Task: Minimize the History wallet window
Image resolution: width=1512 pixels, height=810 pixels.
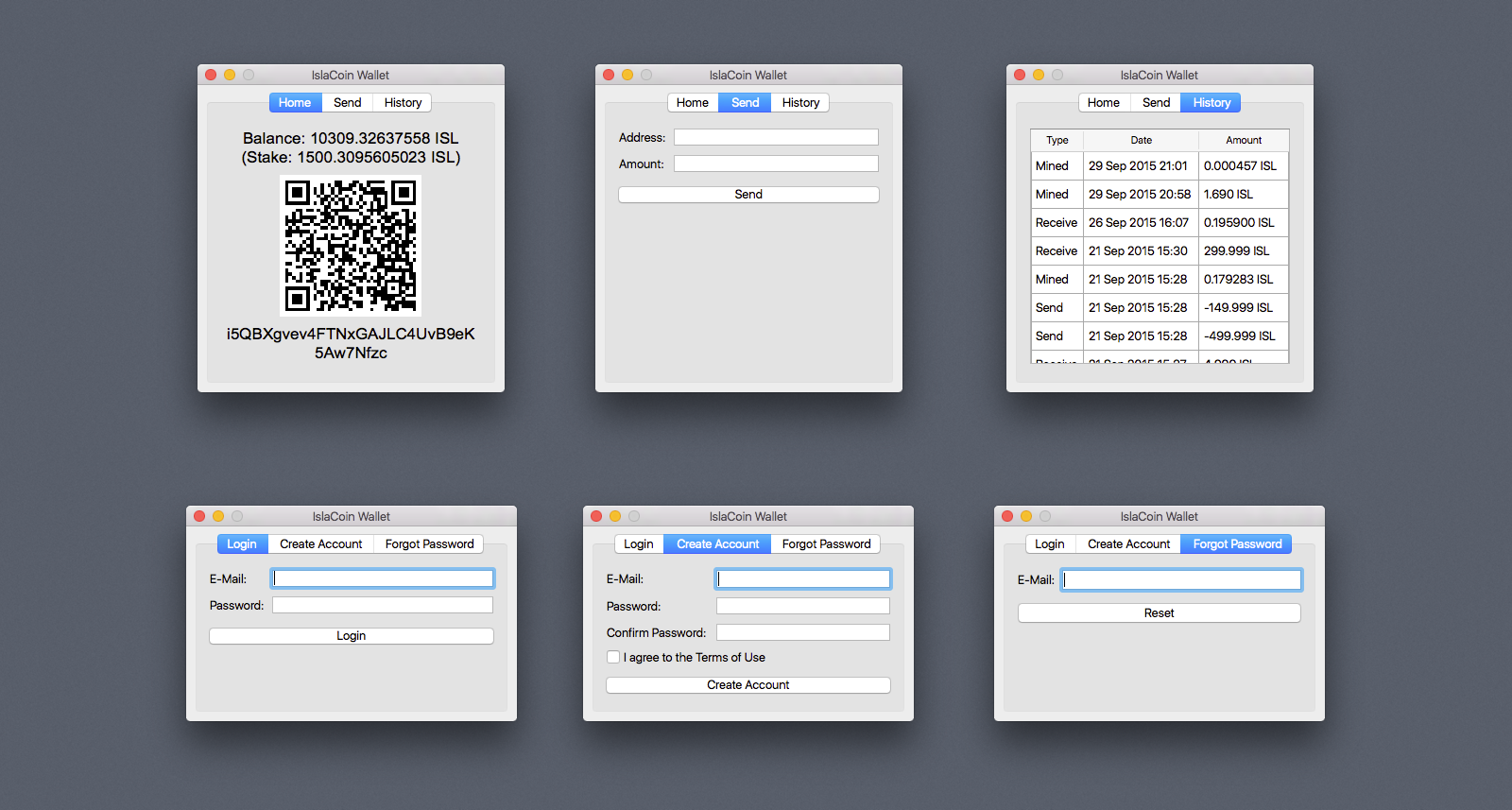Action: click(x=1039, y=75)
